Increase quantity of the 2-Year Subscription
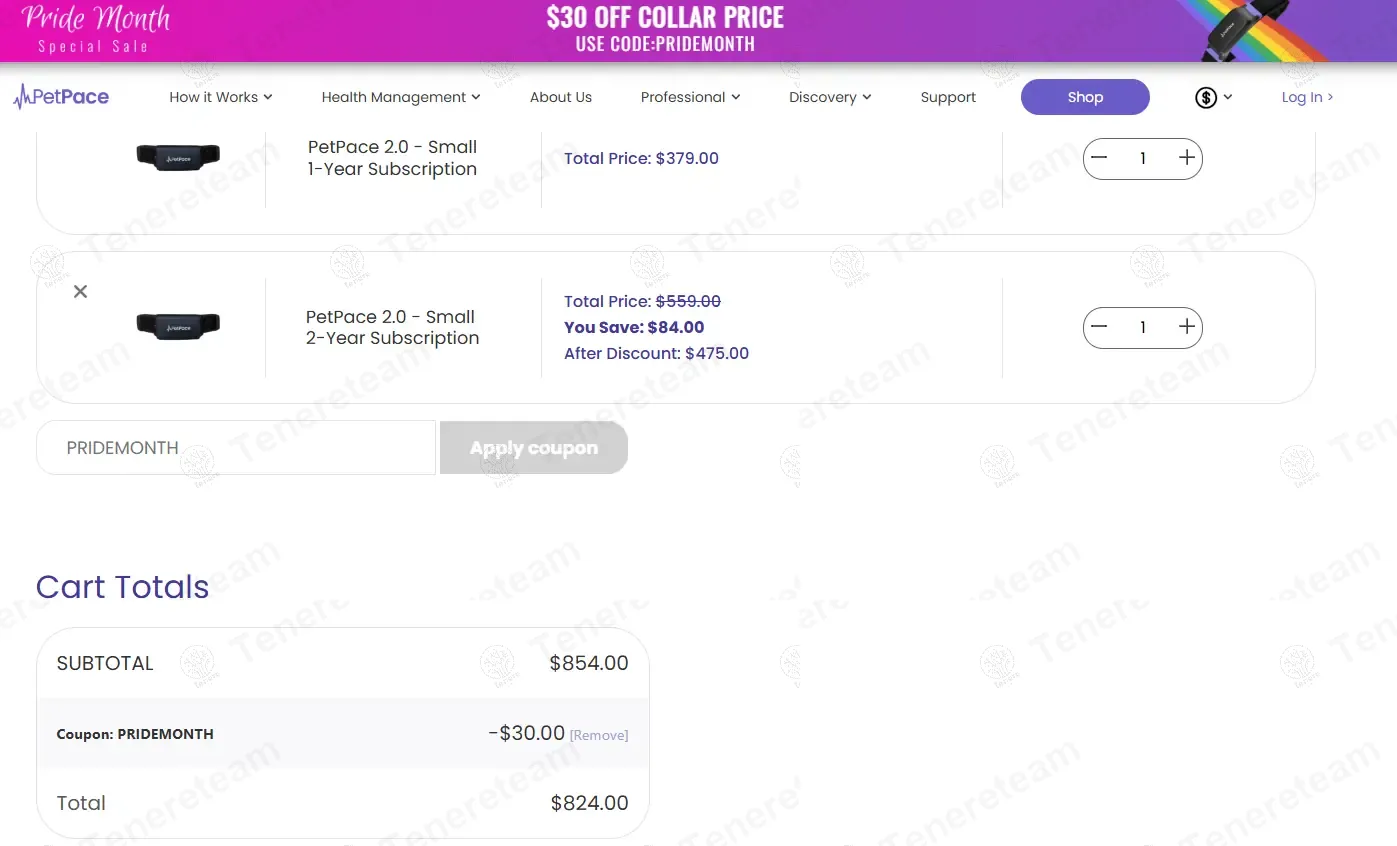This screenshot has width=1397, height=846. [x=1187, y=327]
